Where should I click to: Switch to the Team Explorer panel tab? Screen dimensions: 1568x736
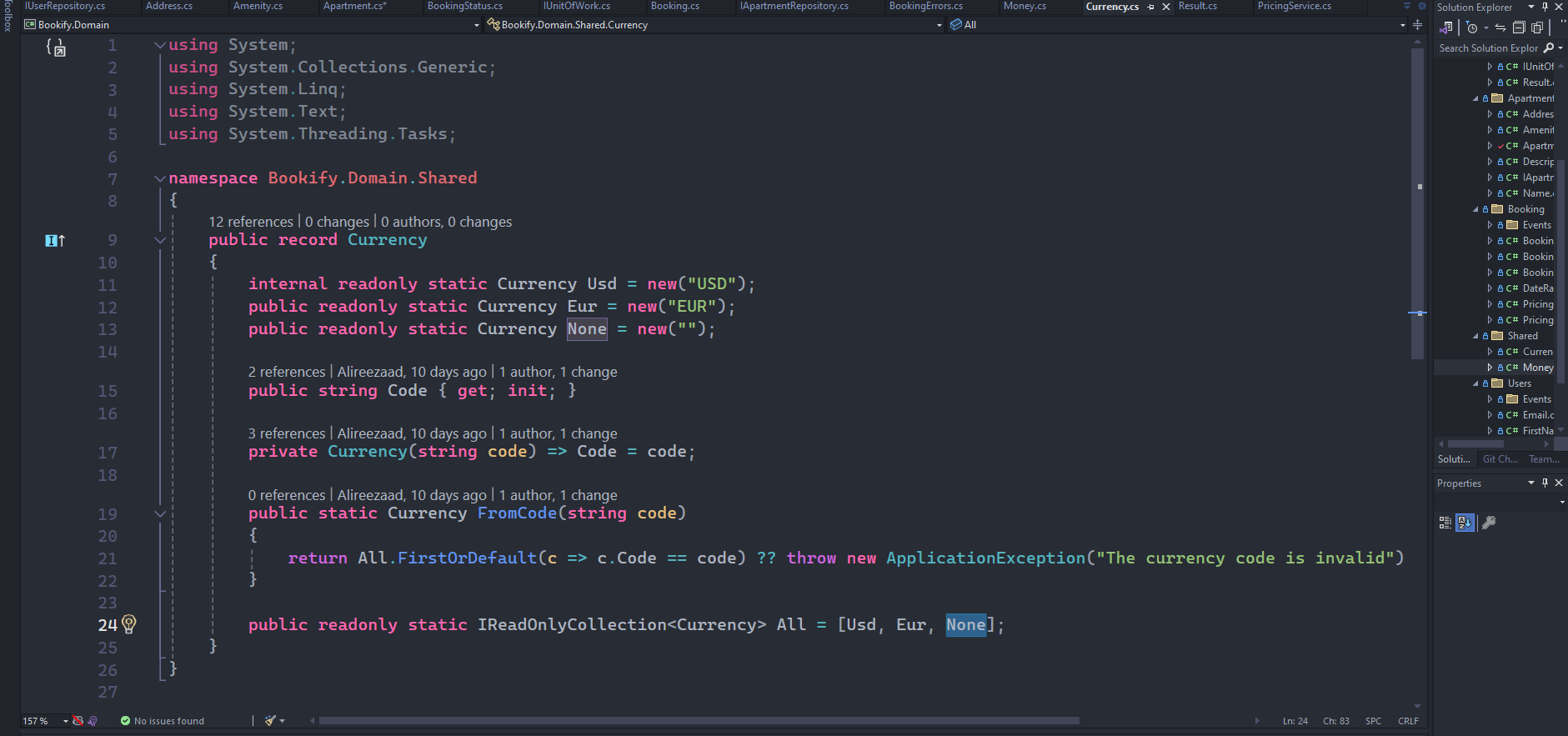[1544, 459]
